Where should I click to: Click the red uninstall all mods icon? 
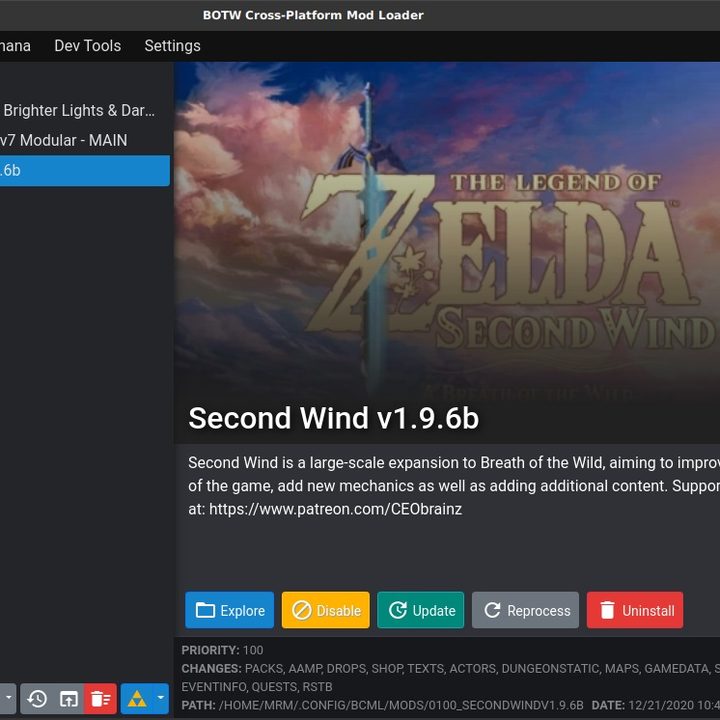(100, 699)
